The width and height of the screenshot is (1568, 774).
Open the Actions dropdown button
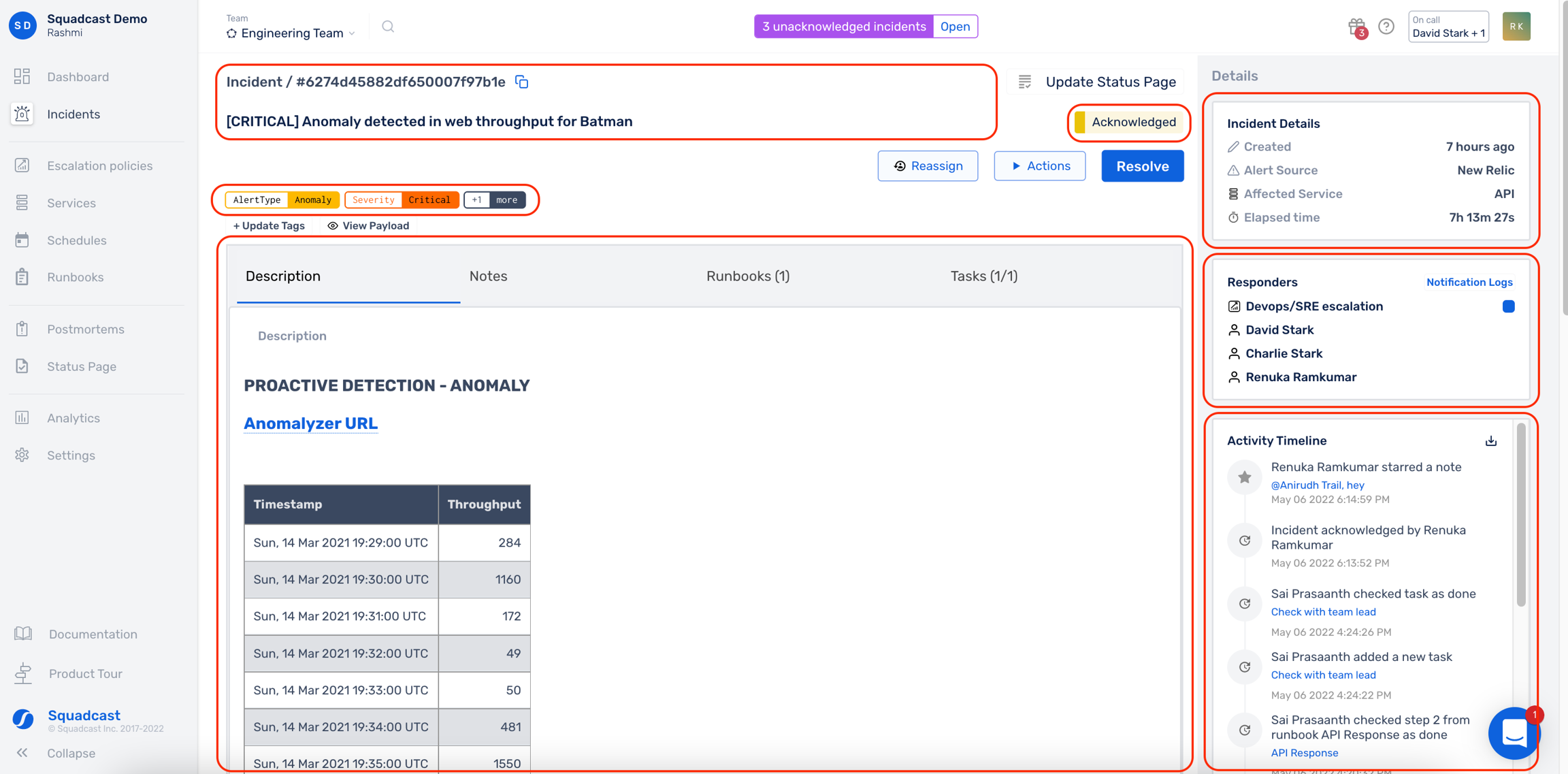coord(1039,165)
